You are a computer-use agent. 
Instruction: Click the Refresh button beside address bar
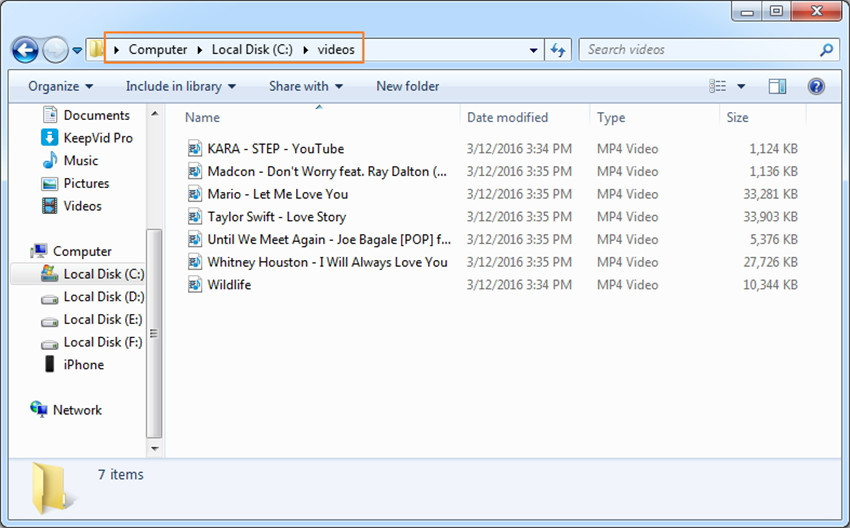[558, 49]
